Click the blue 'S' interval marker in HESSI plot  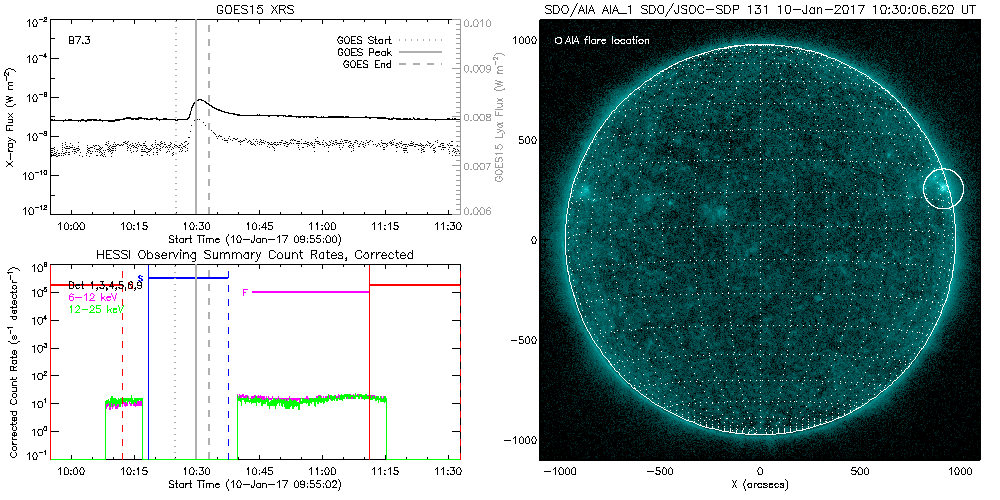coord(140,277)
